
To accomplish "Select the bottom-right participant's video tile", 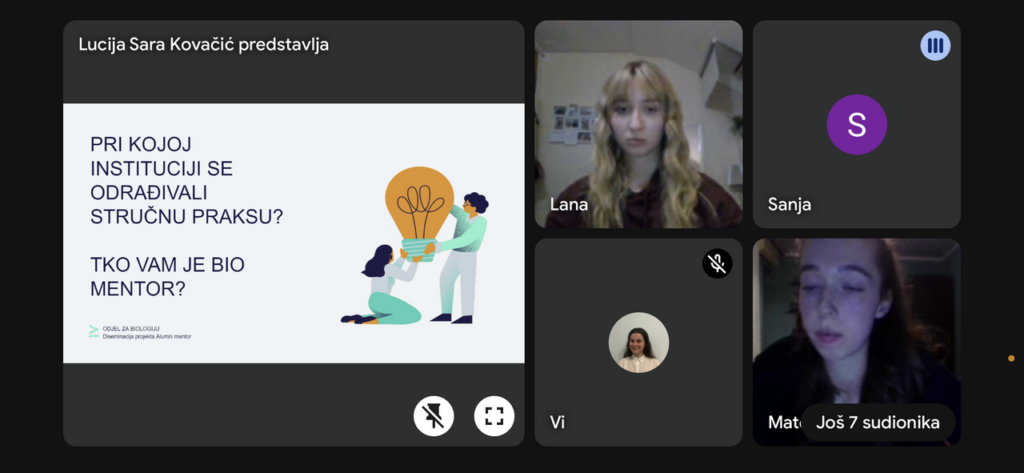I will point(857,342).
